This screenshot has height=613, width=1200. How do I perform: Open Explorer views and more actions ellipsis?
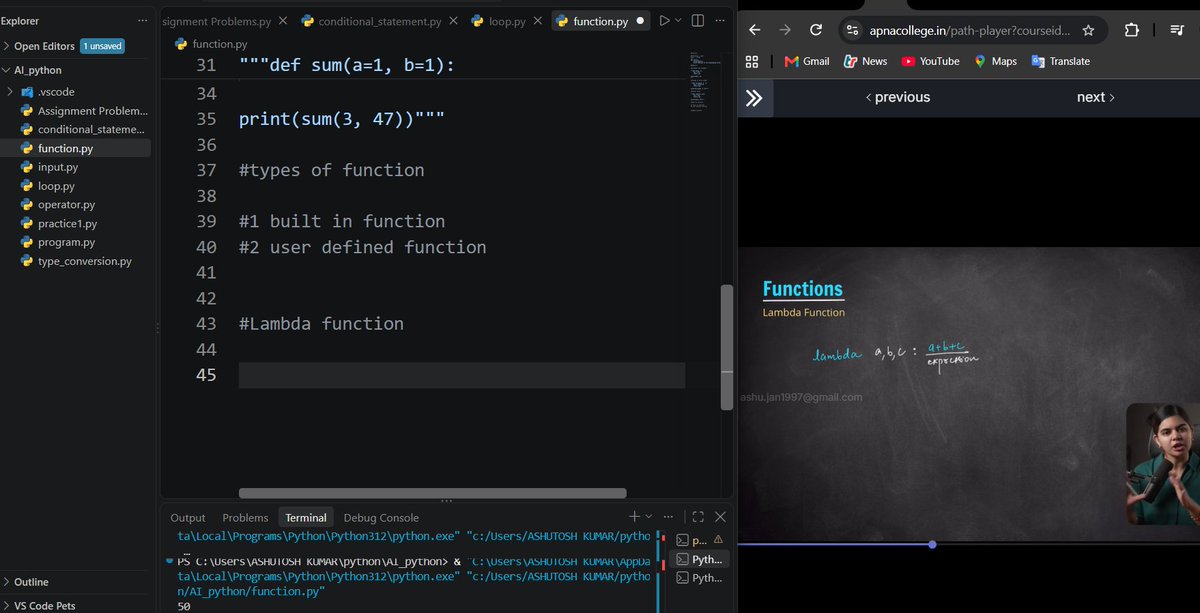(142, 20)
